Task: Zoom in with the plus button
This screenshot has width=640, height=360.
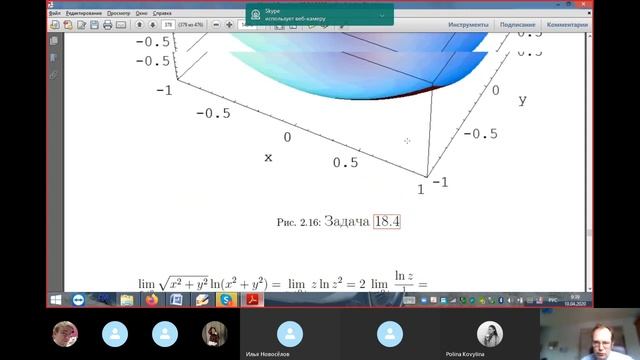Action: click(x=229, y=25)
